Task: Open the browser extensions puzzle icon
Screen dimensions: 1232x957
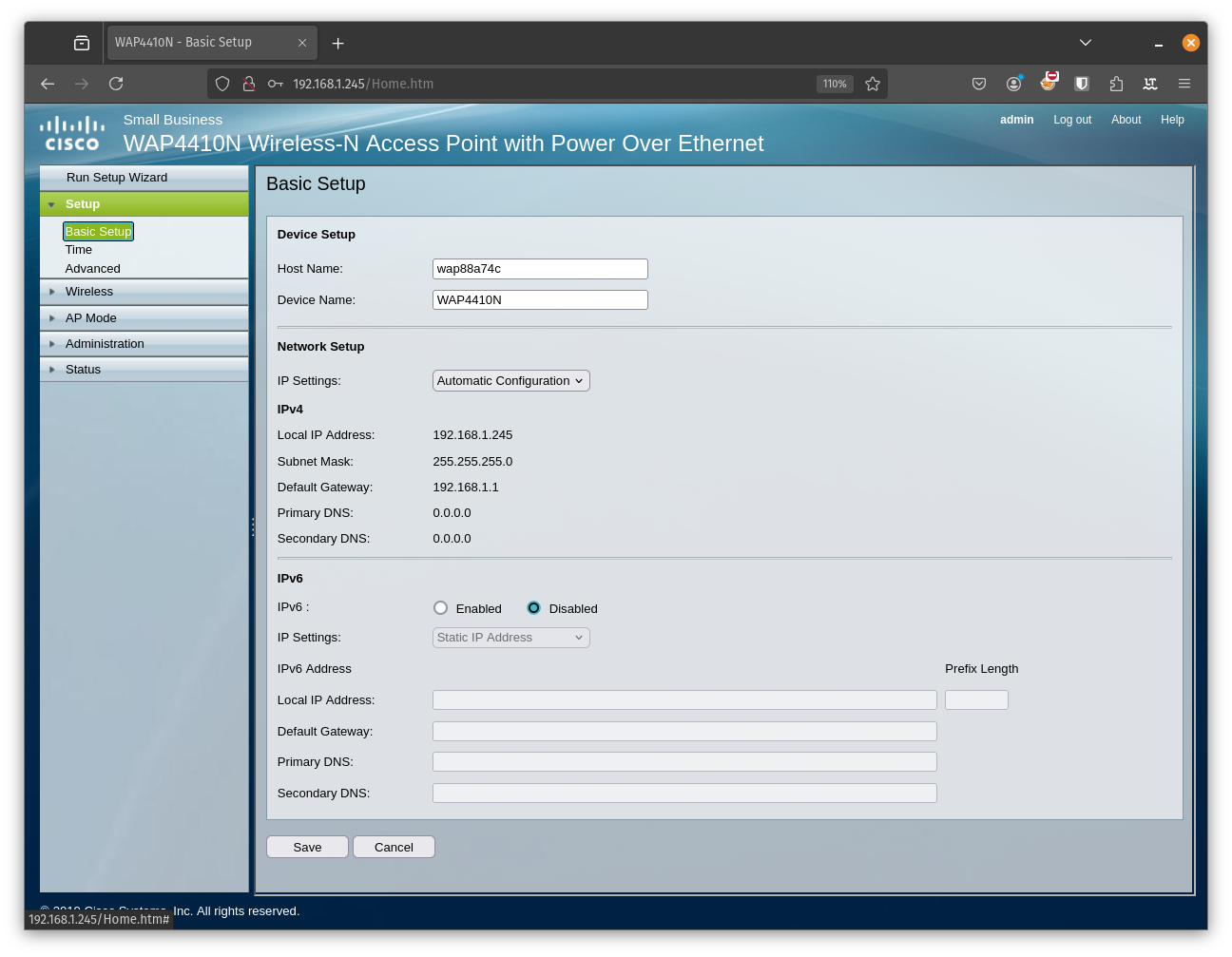Action: point(1116,84)
